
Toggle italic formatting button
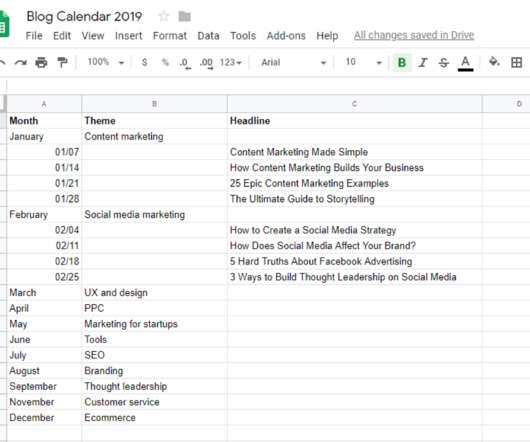(x=423, y=63)
